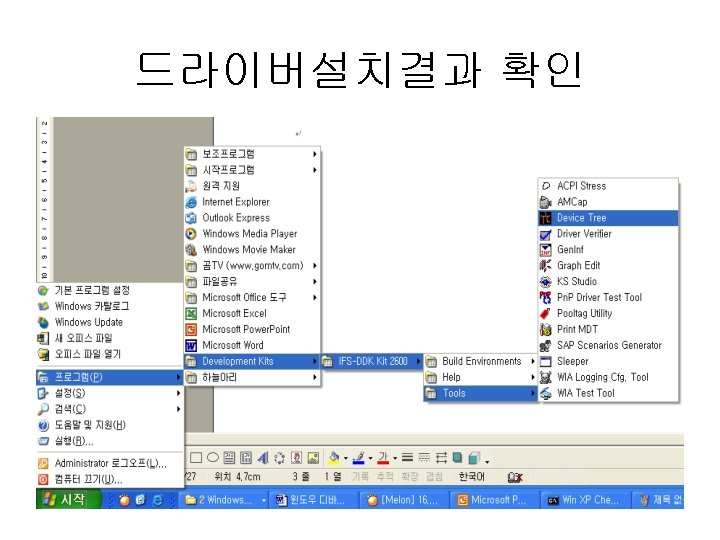Screen dimensions: 720x540
Task: Launch ACPI Stress tool
Action: pyautogui.click(x=608, y=186)
